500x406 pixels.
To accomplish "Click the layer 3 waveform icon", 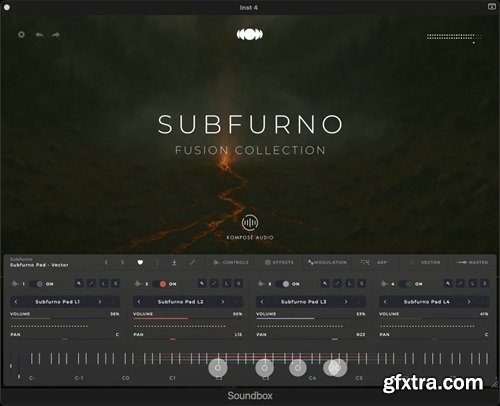I will click(x=261, y=284).
